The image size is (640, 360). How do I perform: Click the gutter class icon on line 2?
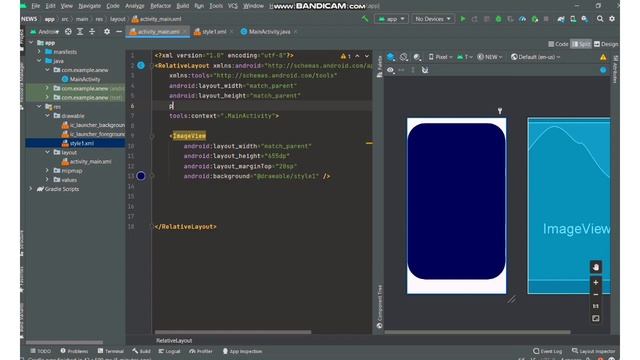[141, 65]
